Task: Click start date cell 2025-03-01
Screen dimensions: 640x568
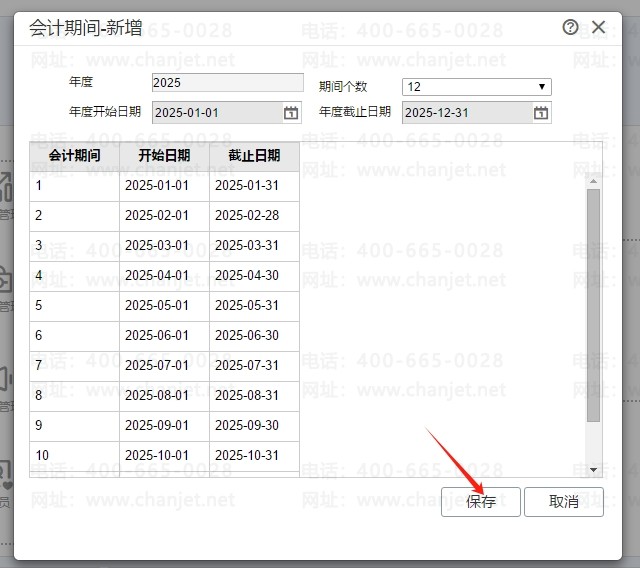Action: 164,246
